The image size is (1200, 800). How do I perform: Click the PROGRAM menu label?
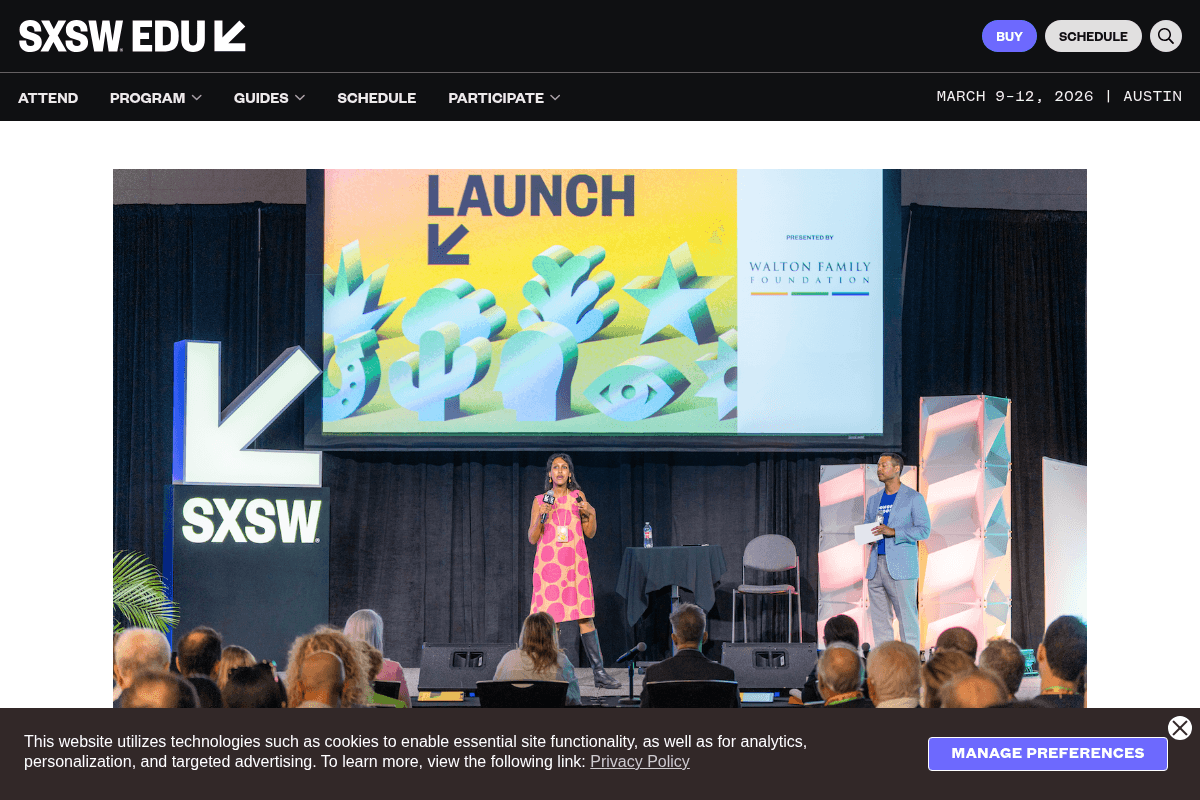pyautogui.click(x=147, y=97)
